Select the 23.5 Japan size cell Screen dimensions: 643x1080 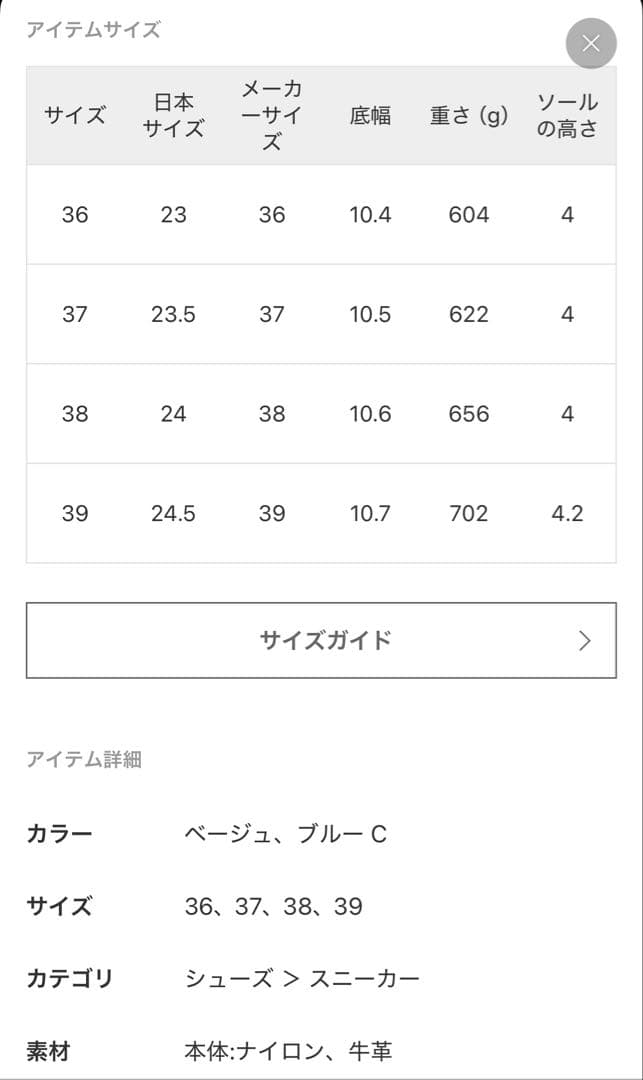[173, 314]
